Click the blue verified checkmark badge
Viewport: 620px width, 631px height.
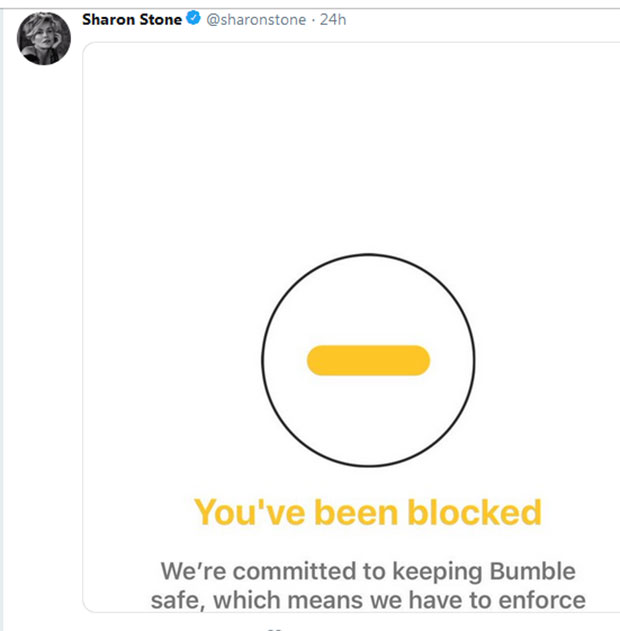tap(194, 19)
